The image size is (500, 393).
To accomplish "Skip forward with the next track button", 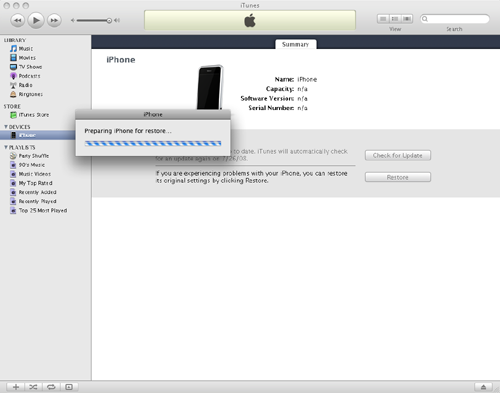I will click(x=54, y=20).
